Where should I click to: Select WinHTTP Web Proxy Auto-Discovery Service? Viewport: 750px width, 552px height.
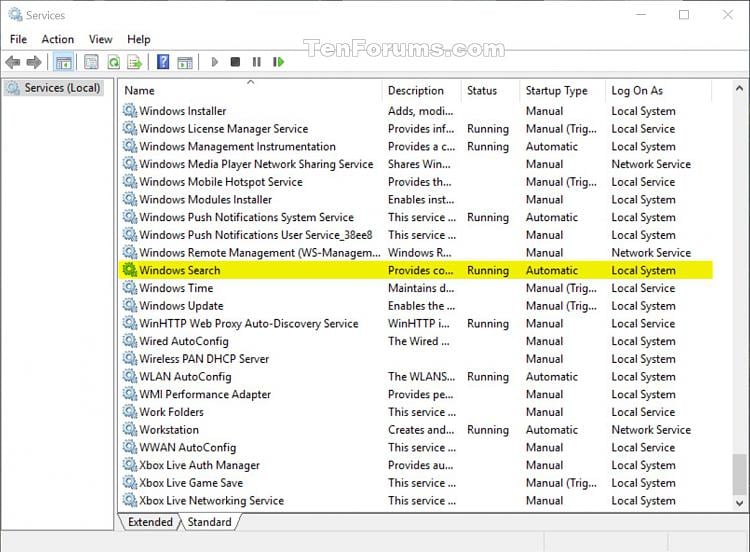416,323
